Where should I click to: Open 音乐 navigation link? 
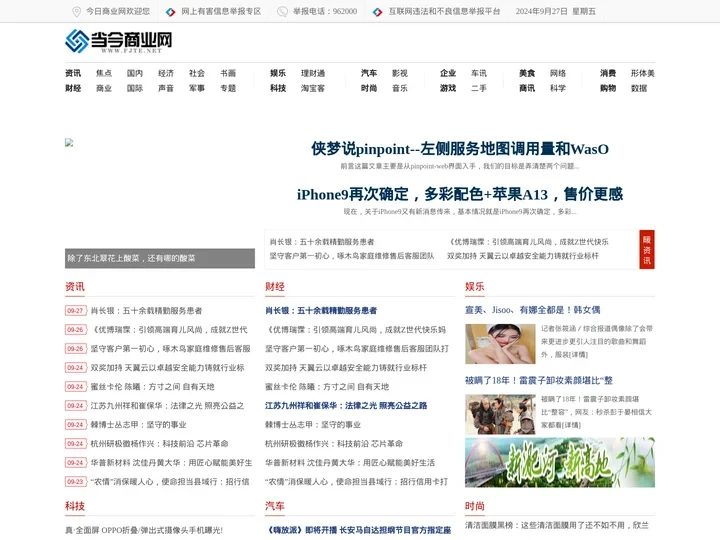(400, 88)
